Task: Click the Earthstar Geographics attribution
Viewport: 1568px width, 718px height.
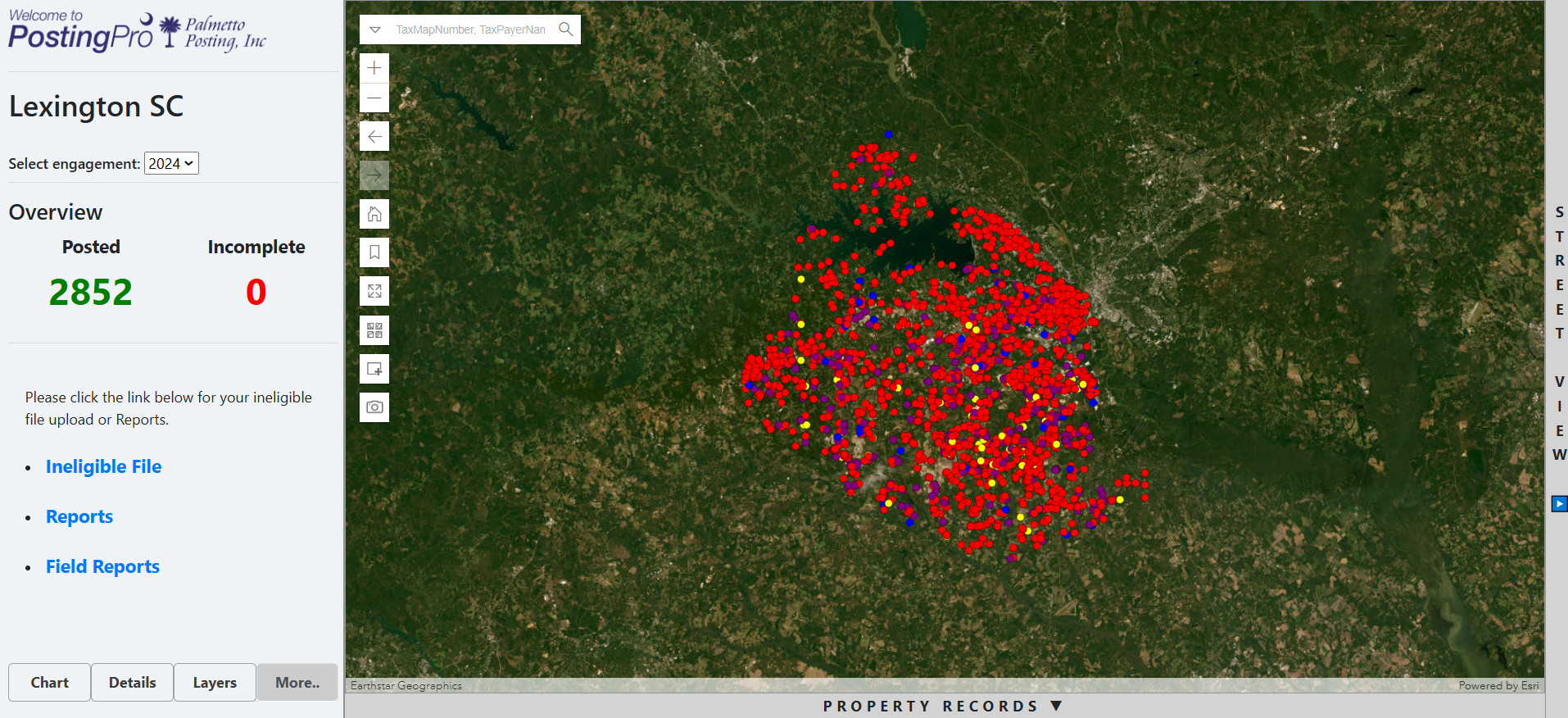Action: pos(406,685)
